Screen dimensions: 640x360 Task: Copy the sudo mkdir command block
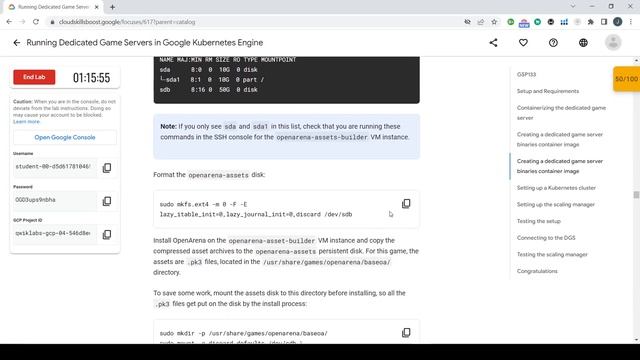coord(406,333)
